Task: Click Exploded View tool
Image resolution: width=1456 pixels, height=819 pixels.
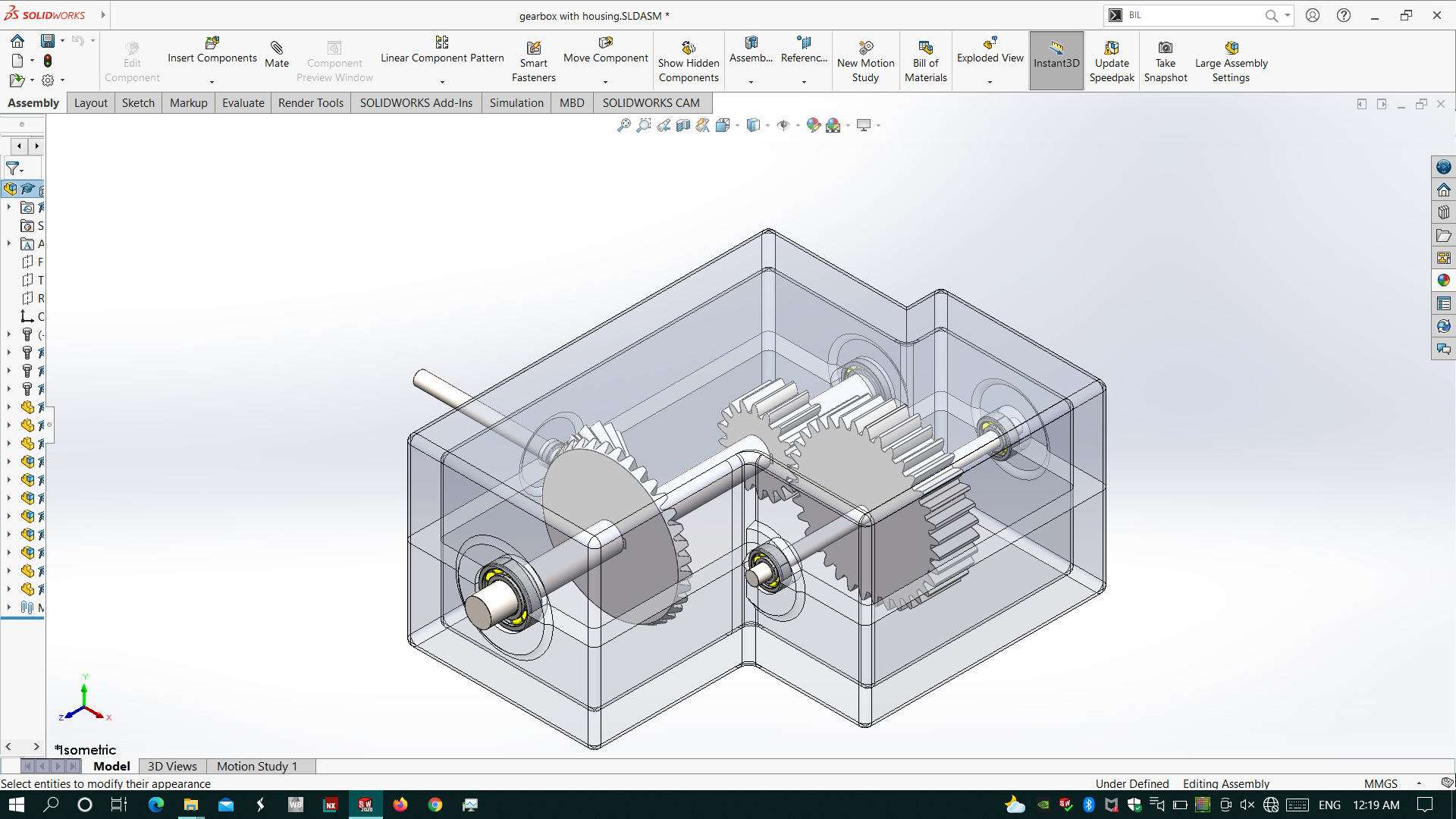Action: coord(990,51)
